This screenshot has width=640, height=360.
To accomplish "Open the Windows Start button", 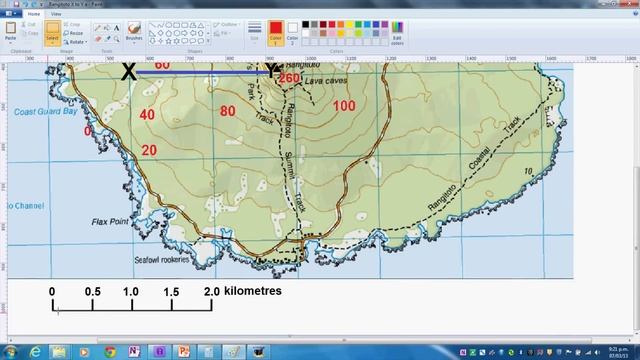I will click(x=10, y=352).
